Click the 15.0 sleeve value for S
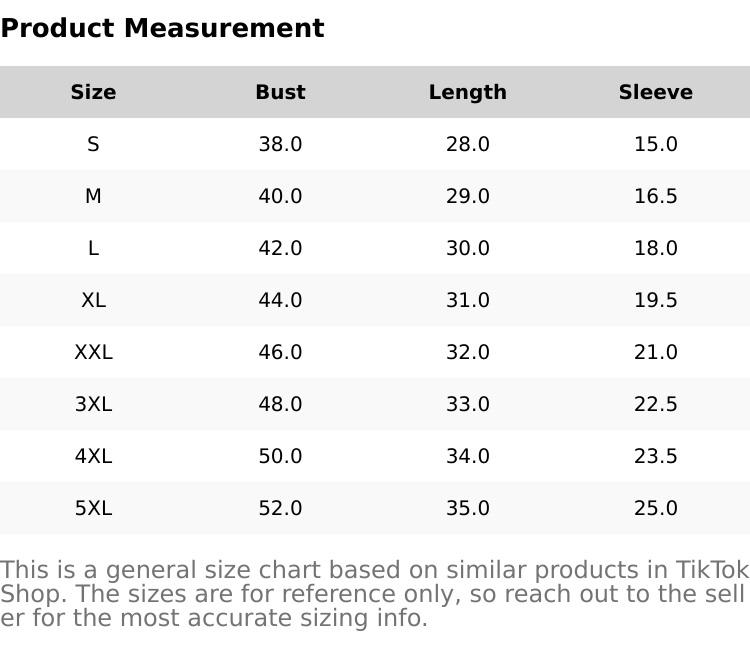The image size is (750, 654). 655,144
